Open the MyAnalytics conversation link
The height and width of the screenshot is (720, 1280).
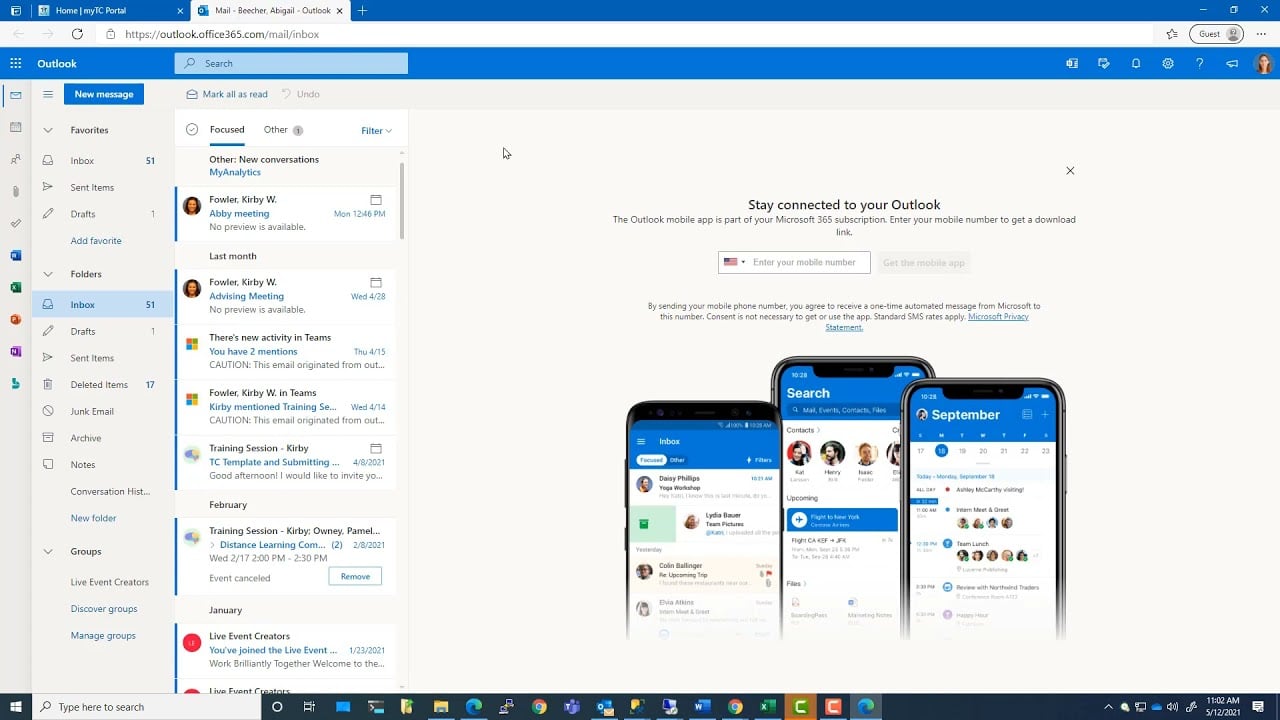(x=235, y=173)
